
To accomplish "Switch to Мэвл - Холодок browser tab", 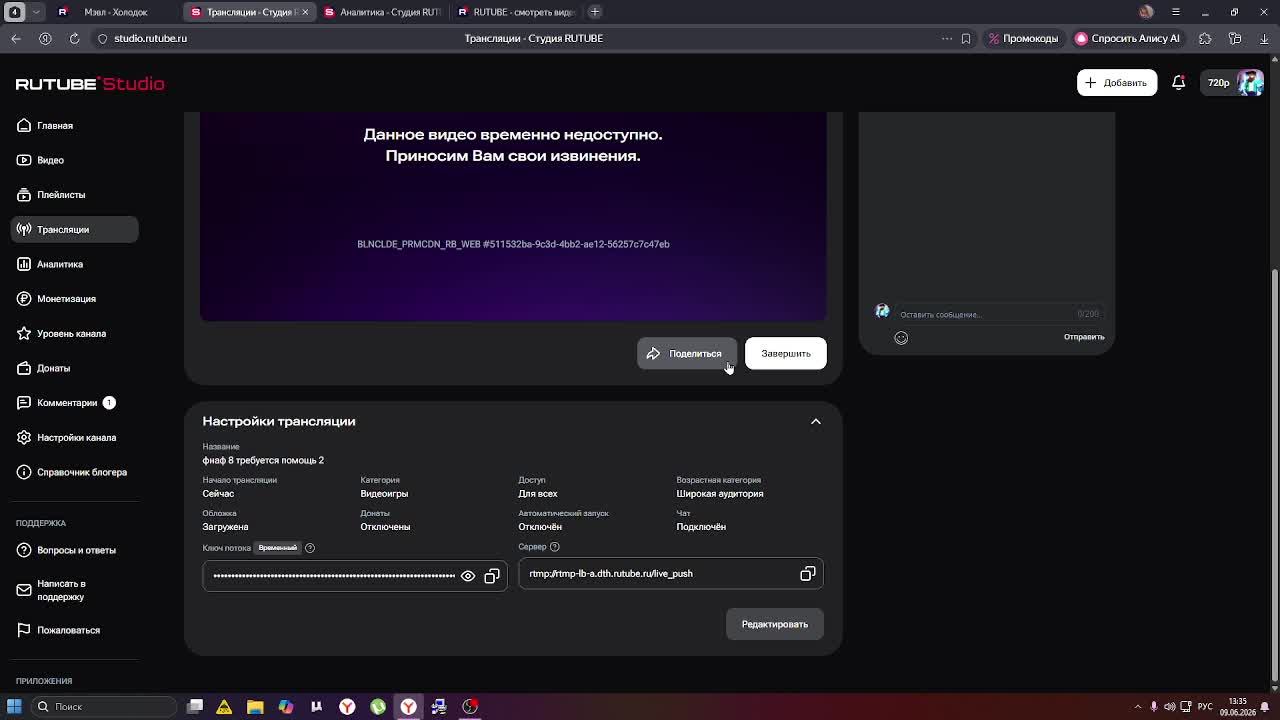I will [115, 12].
